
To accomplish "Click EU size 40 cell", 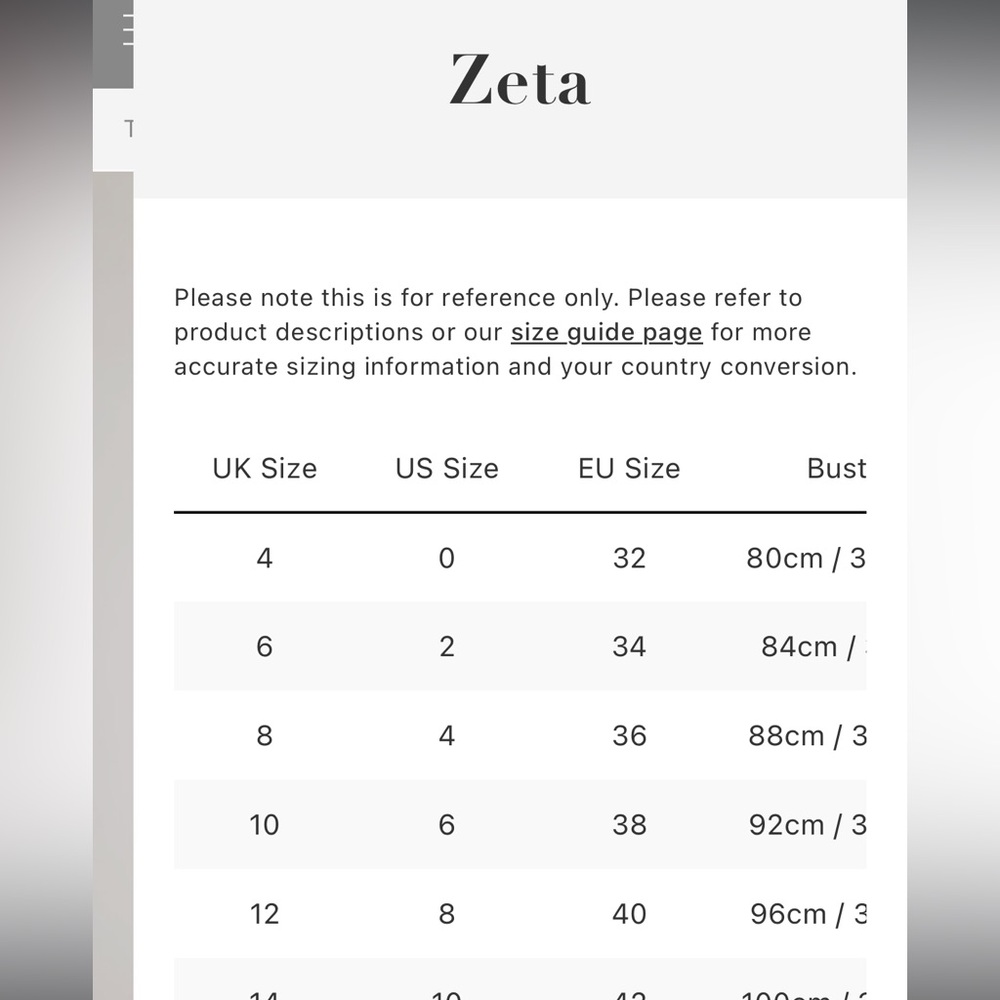I will [x=629, y=914].
